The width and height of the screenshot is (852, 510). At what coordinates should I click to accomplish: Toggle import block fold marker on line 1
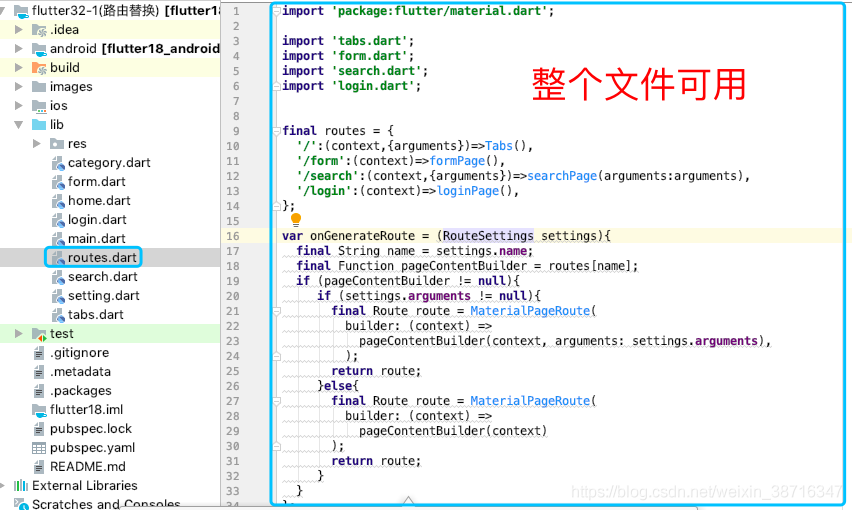tap(277, 11)
